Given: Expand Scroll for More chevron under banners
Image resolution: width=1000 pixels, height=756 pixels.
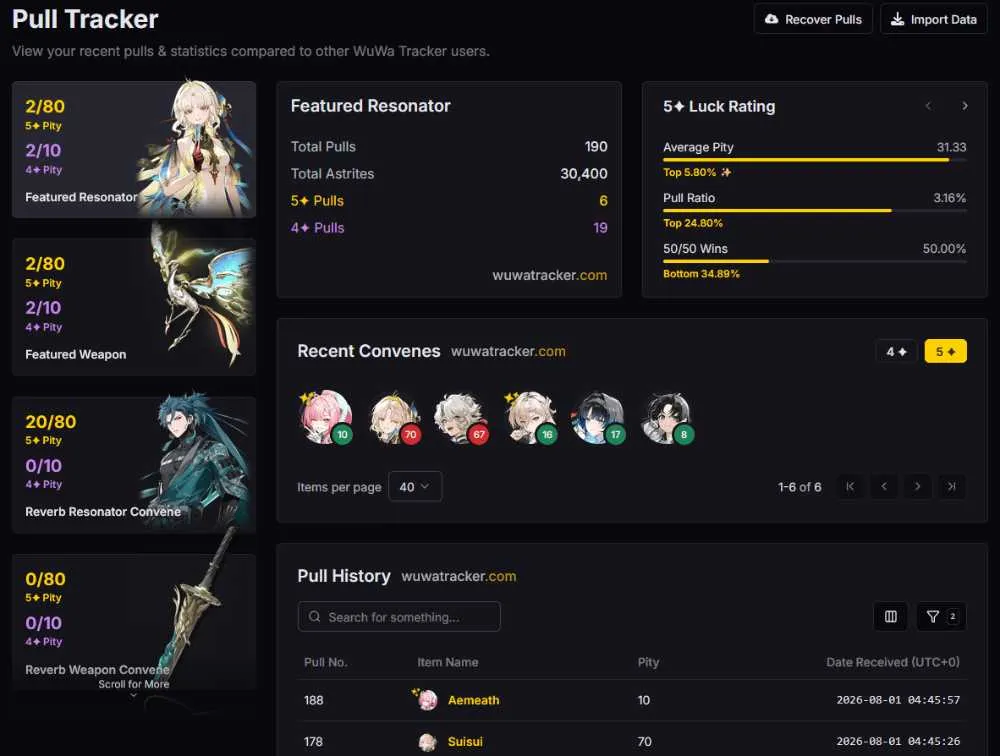Looking at the screenshot, I should point(133,695).
